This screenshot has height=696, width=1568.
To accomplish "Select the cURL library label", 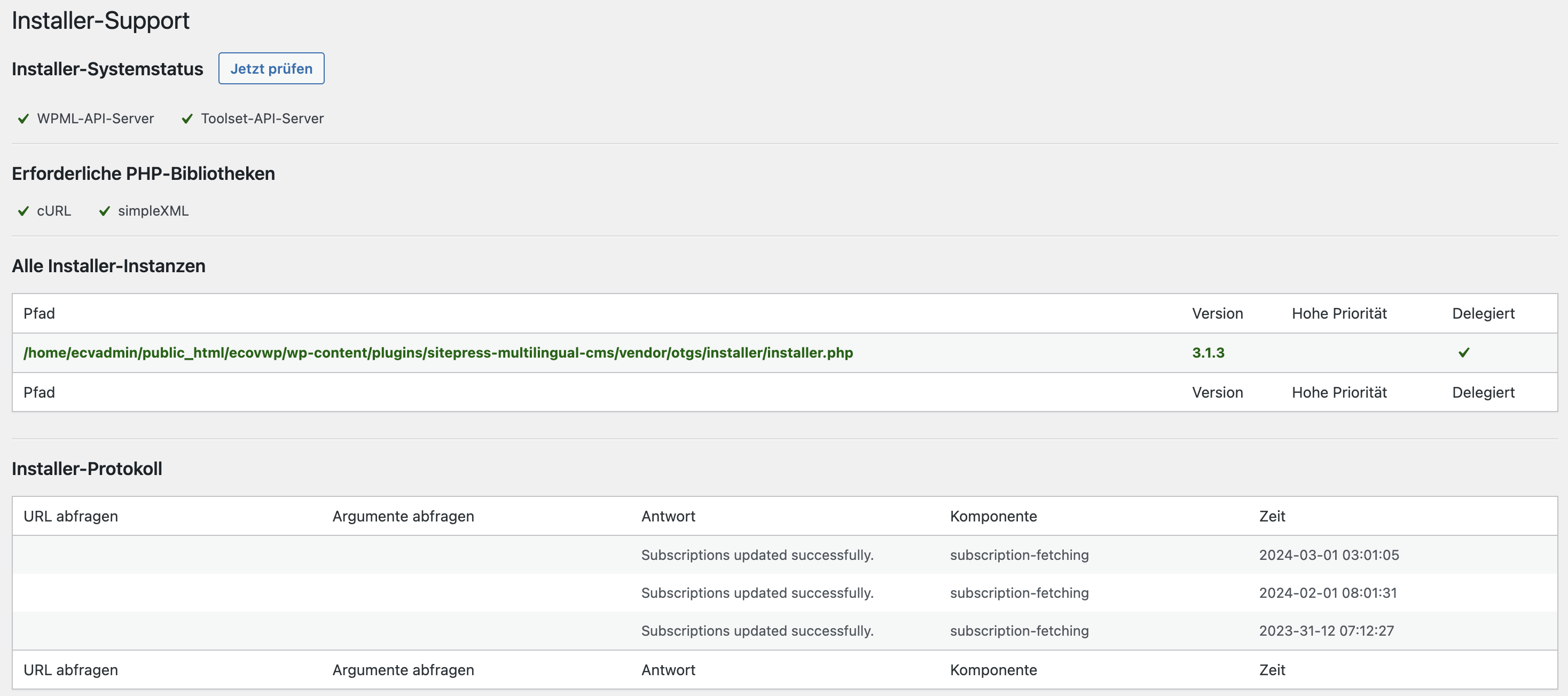I will pyautogui.click(x=54, y=211).
